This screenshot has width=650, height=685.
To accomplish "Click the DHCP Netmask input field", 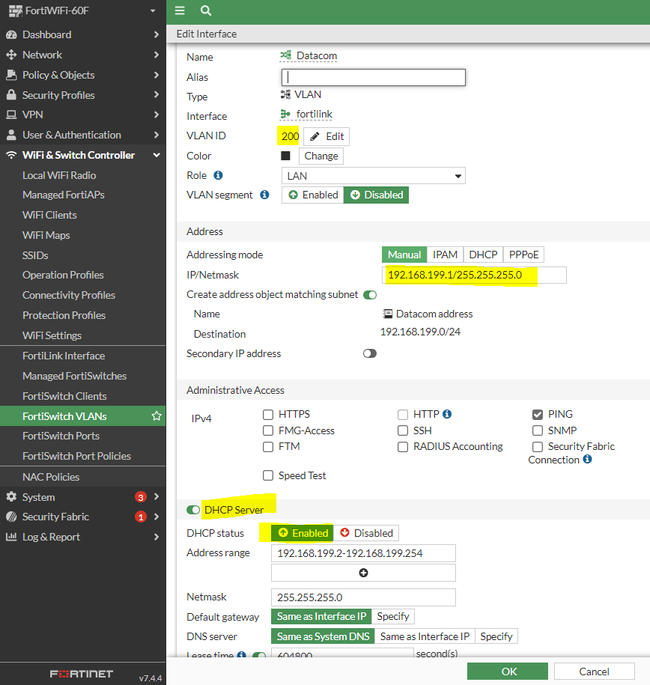I will point(363,597).
